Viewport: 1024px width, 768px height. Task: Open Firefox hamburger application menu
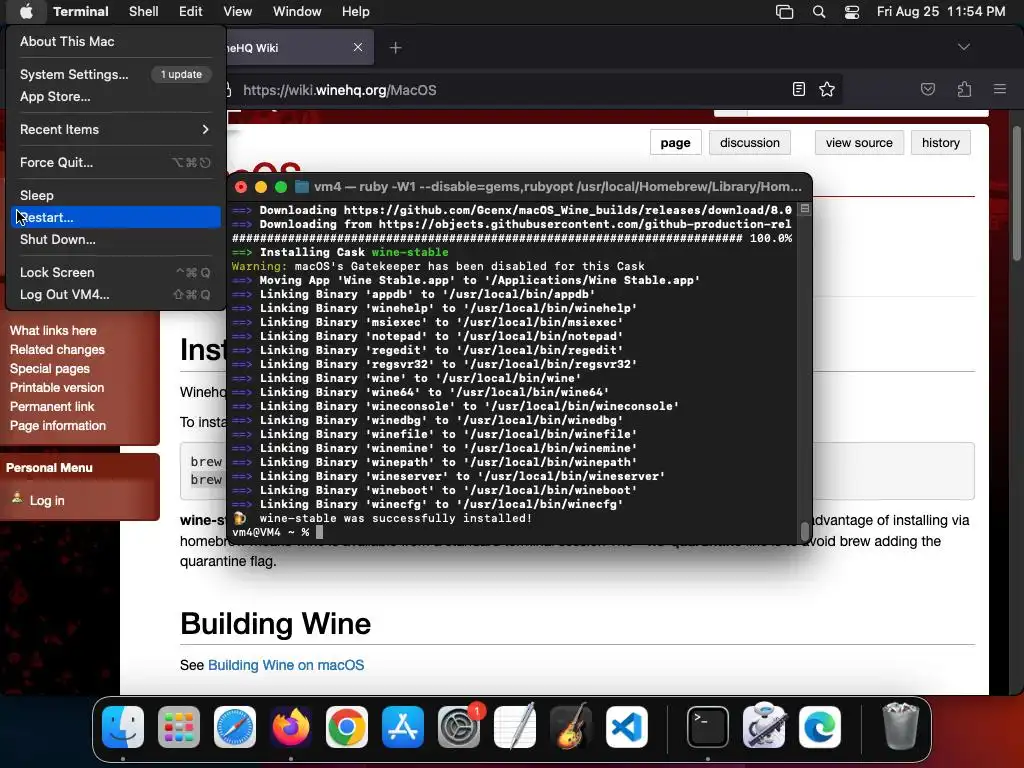point(1000,89)
